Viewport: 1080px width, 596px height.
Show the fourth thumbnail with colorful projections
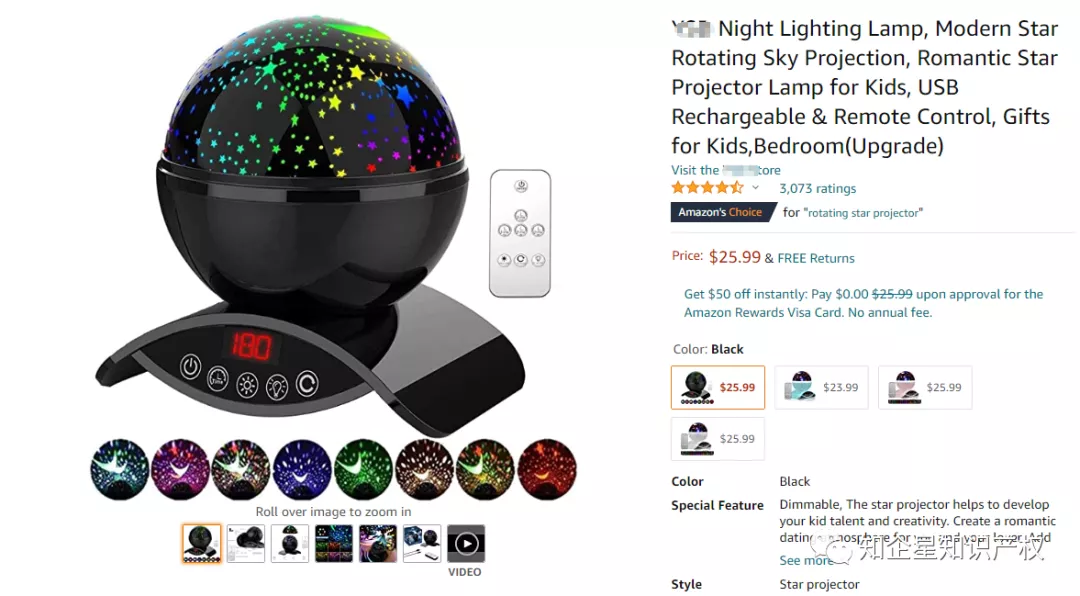[334, 544]
